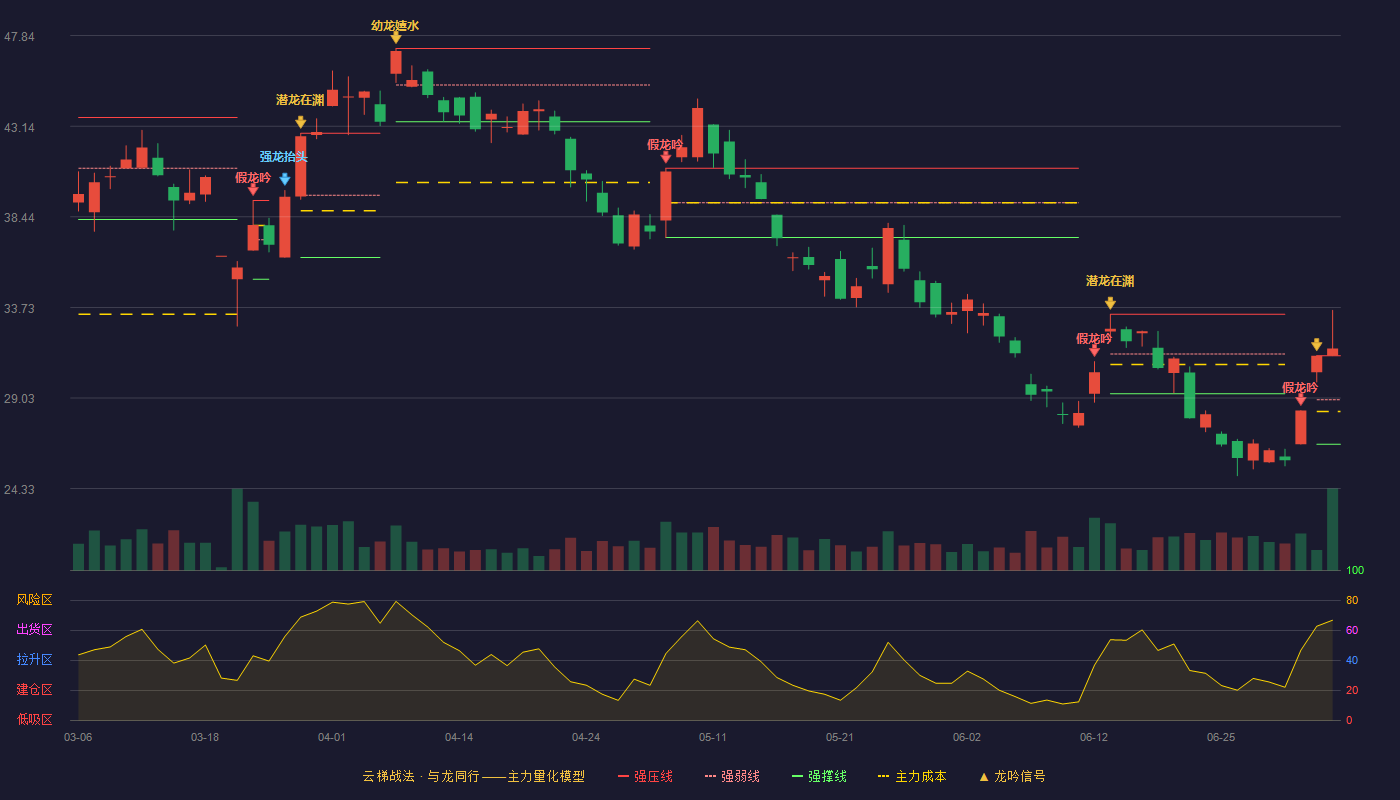Select the 假龙吟 label below the June 潜龙在渊
The image size is (1400, 800).
[1094, 339]
